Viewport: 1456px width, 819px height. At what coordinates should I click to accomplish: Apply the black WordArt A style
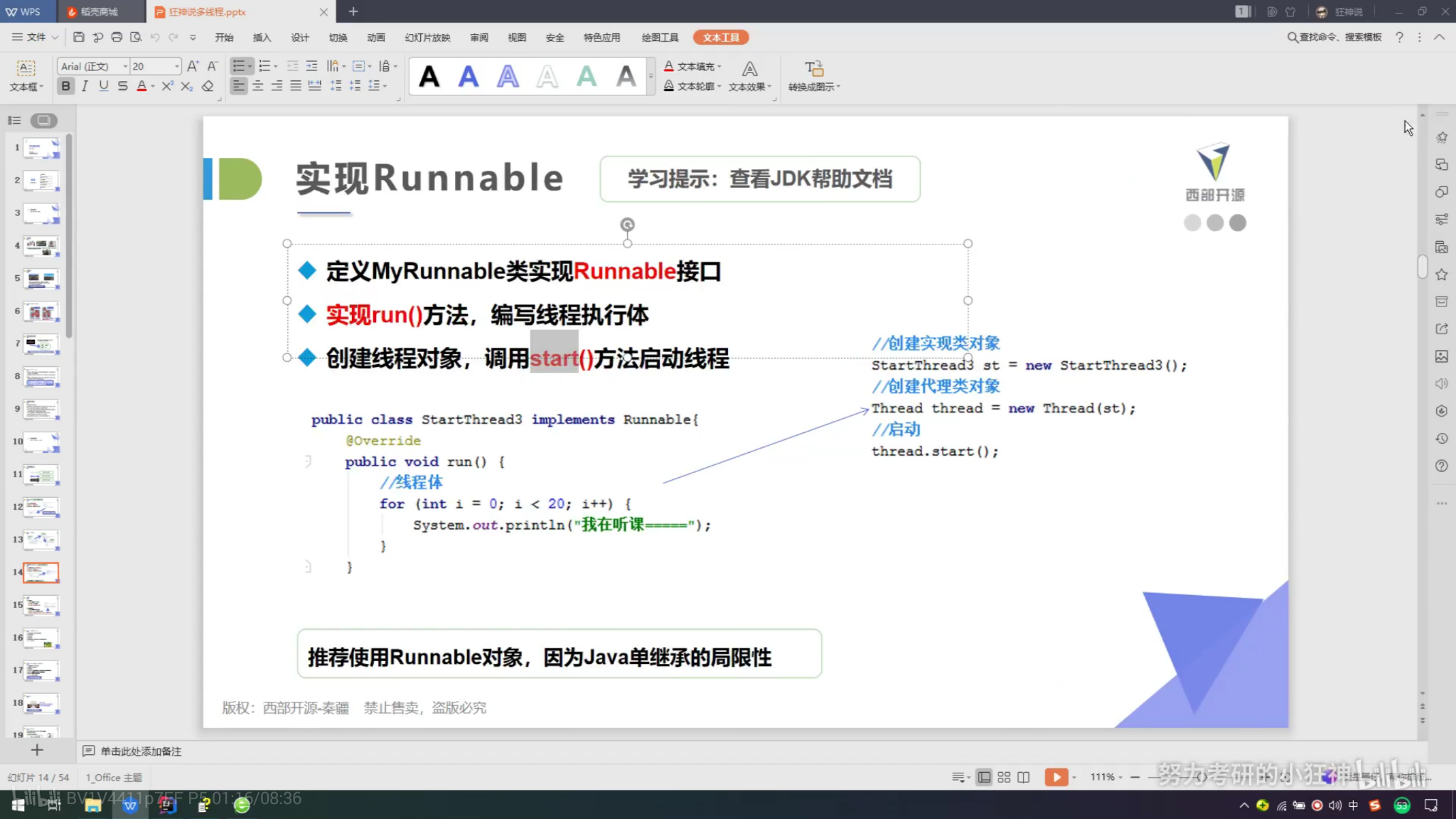click(x=429, y=76)
